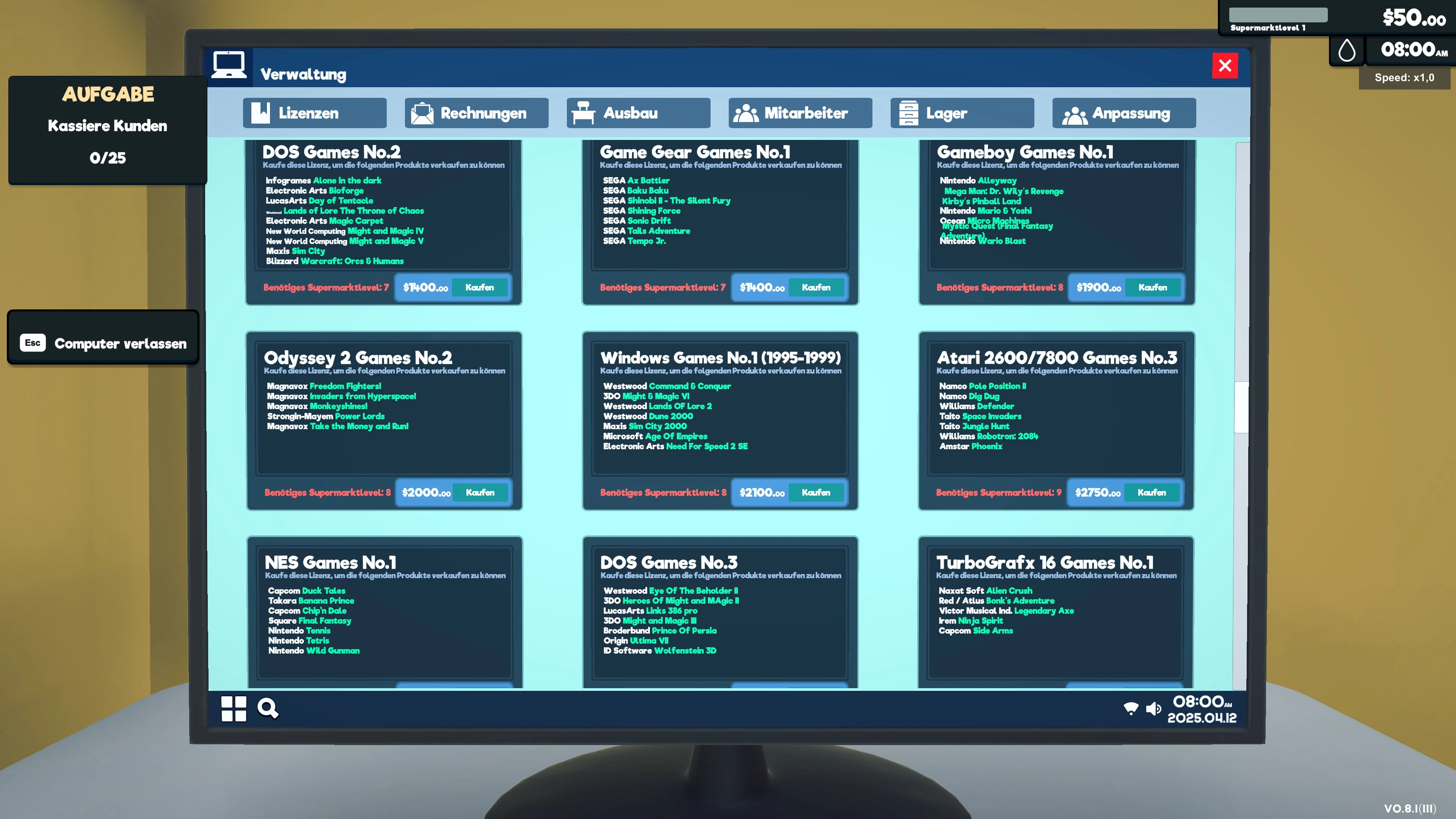
Task: Click Esc Computer verlassen button
Action: pyautogui.click(x=103, y=343)
